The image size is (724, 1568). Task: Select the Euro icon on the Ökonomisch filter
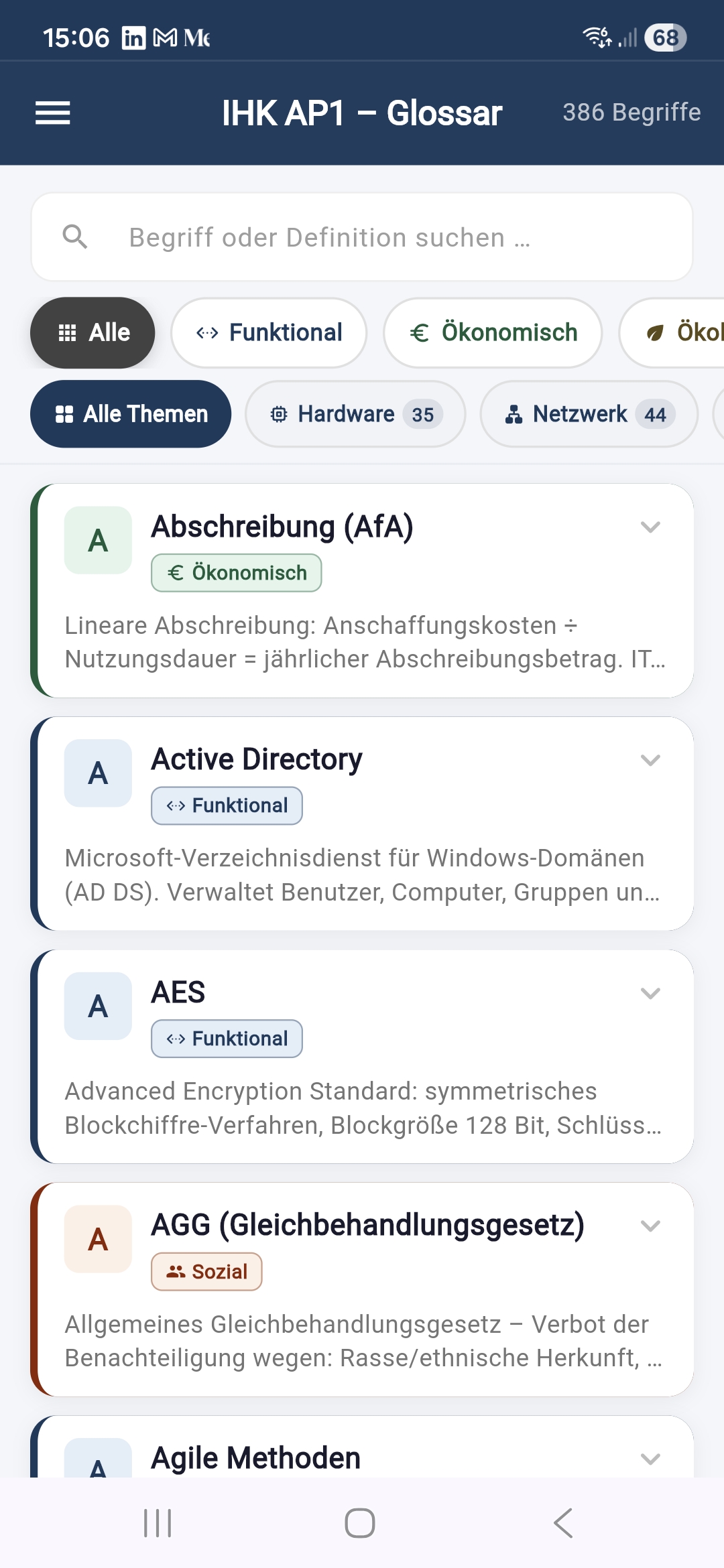419,332
